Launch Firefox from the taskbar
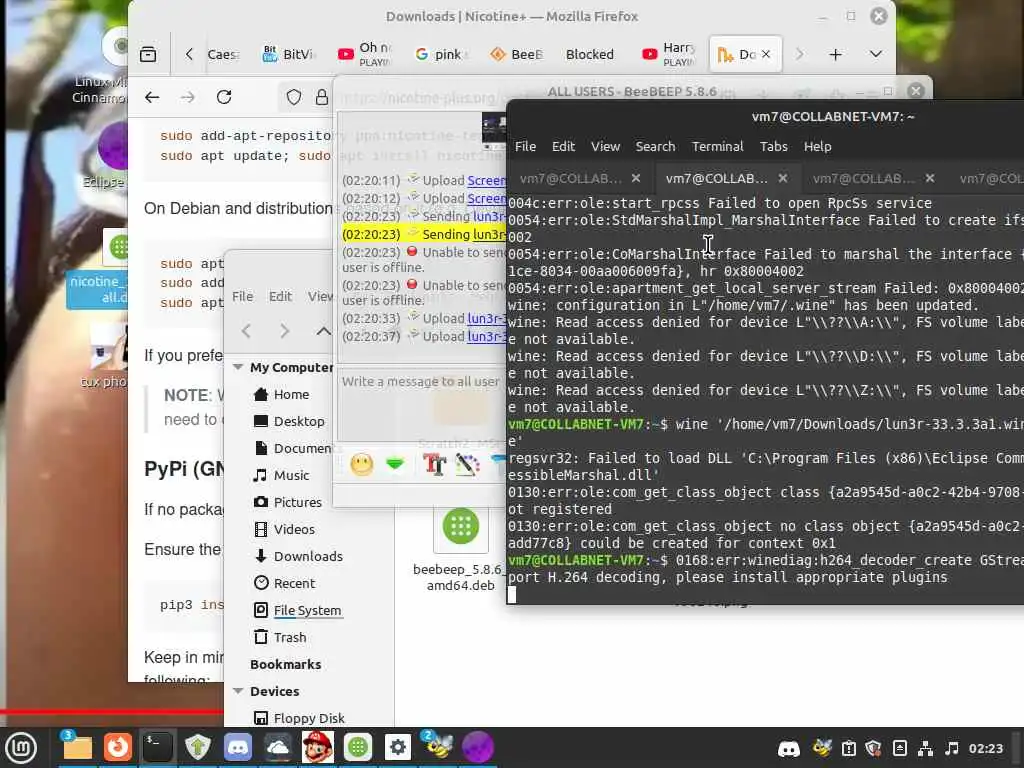The width and height of the screenshot is (1024, 768). [118, 747]
